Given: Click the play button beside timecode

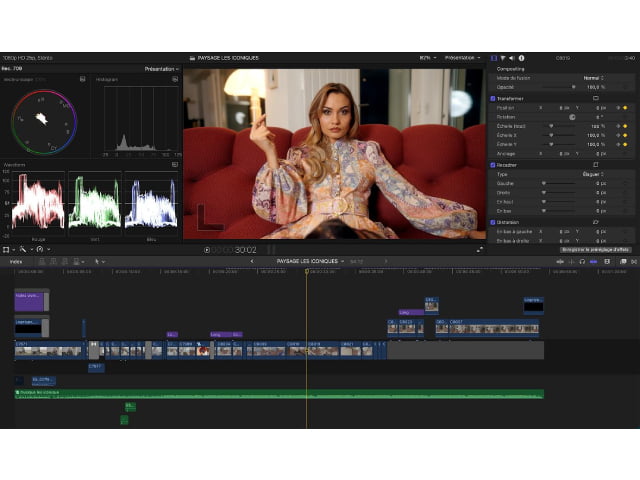Looking at the screenshot, I should [x=207, y=250].
